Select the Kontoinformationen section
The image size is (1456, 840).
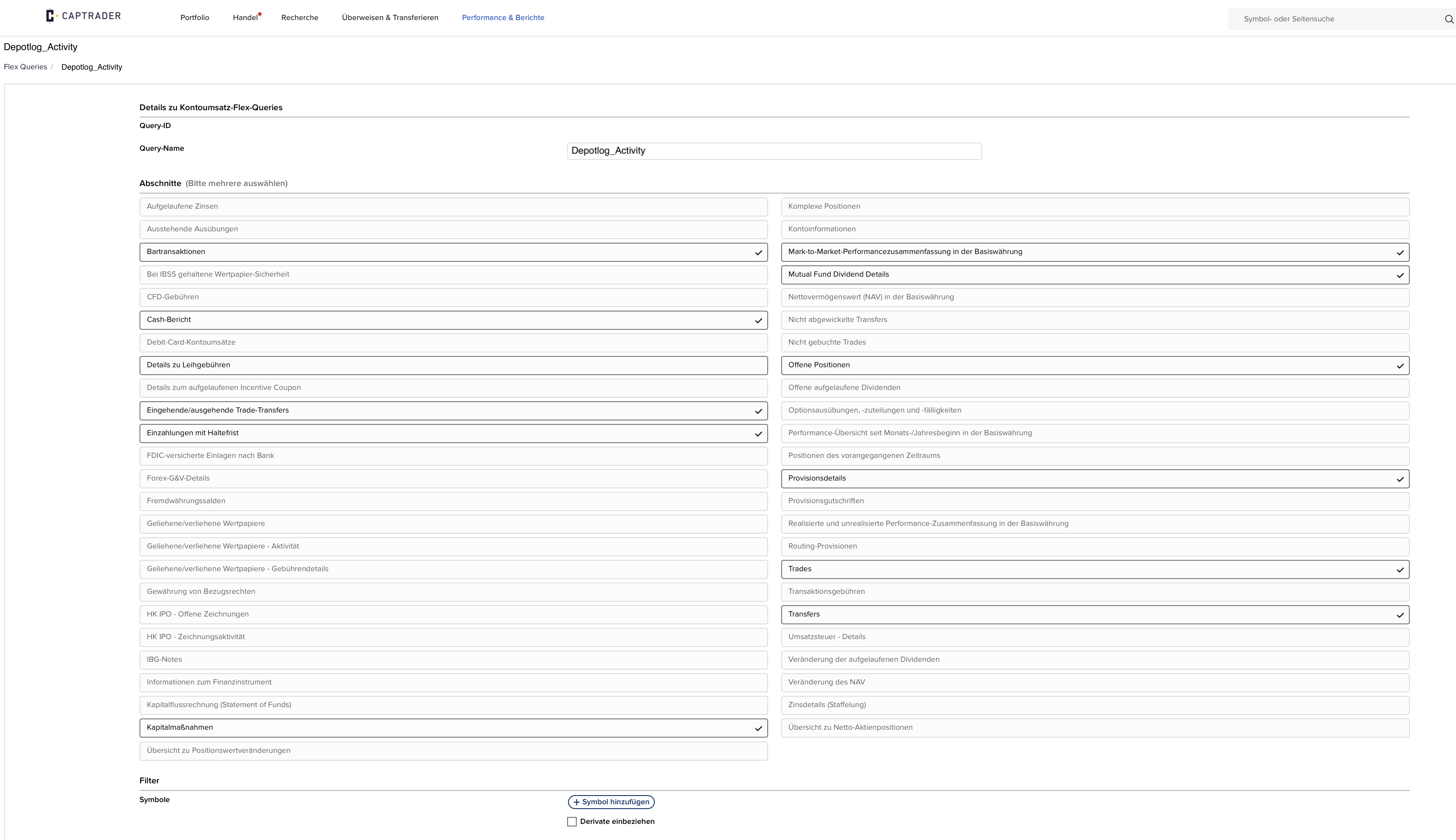1095,229
